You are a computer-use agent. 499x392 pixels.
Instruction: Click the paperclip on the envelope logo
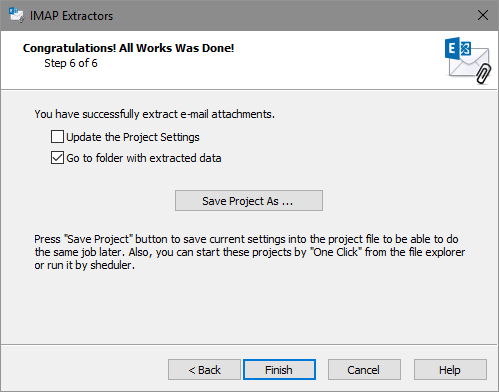483,74
